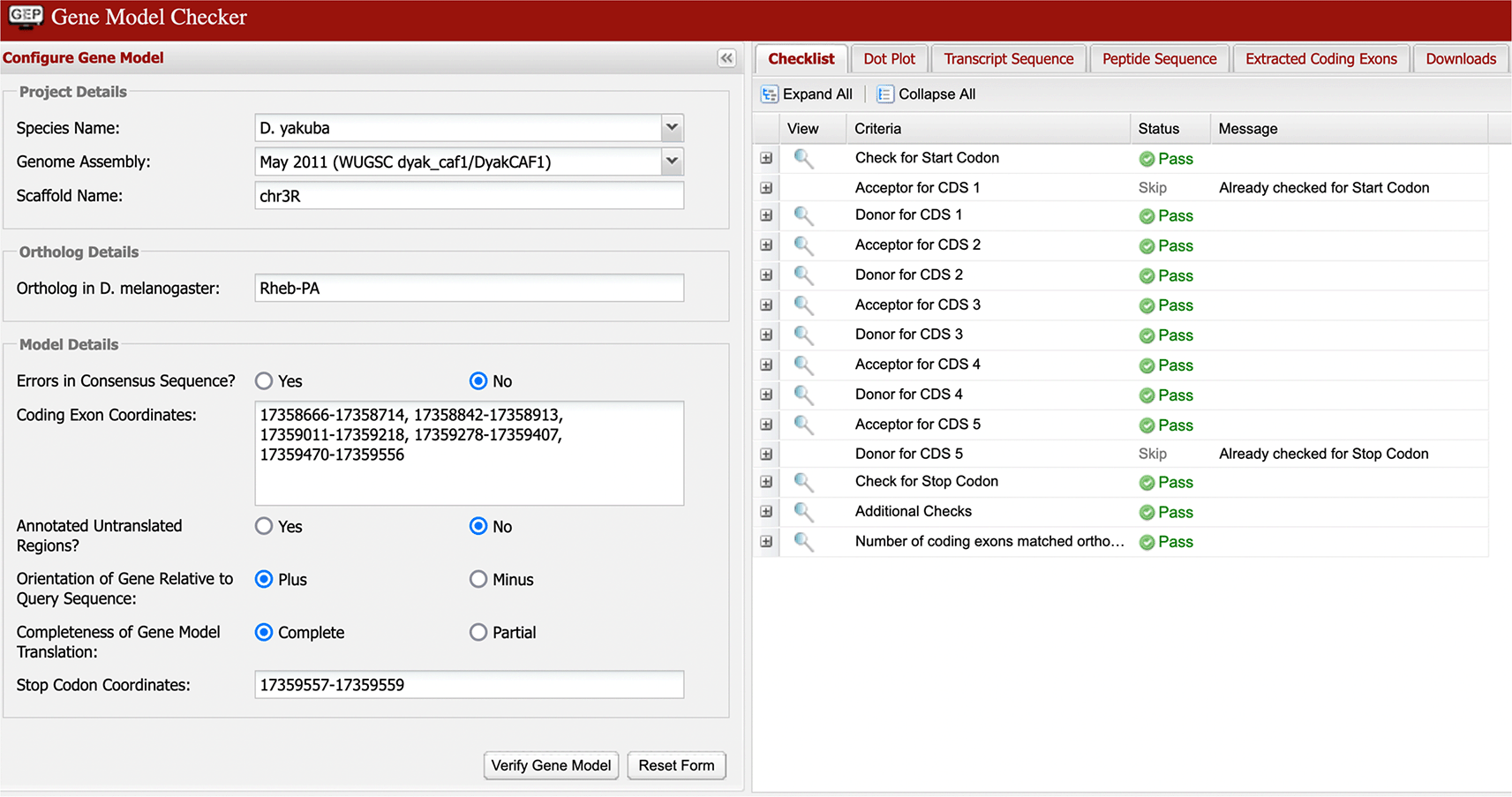
Task: View the Additional Checks magnifier icon
Action: (x=802, y=512)
